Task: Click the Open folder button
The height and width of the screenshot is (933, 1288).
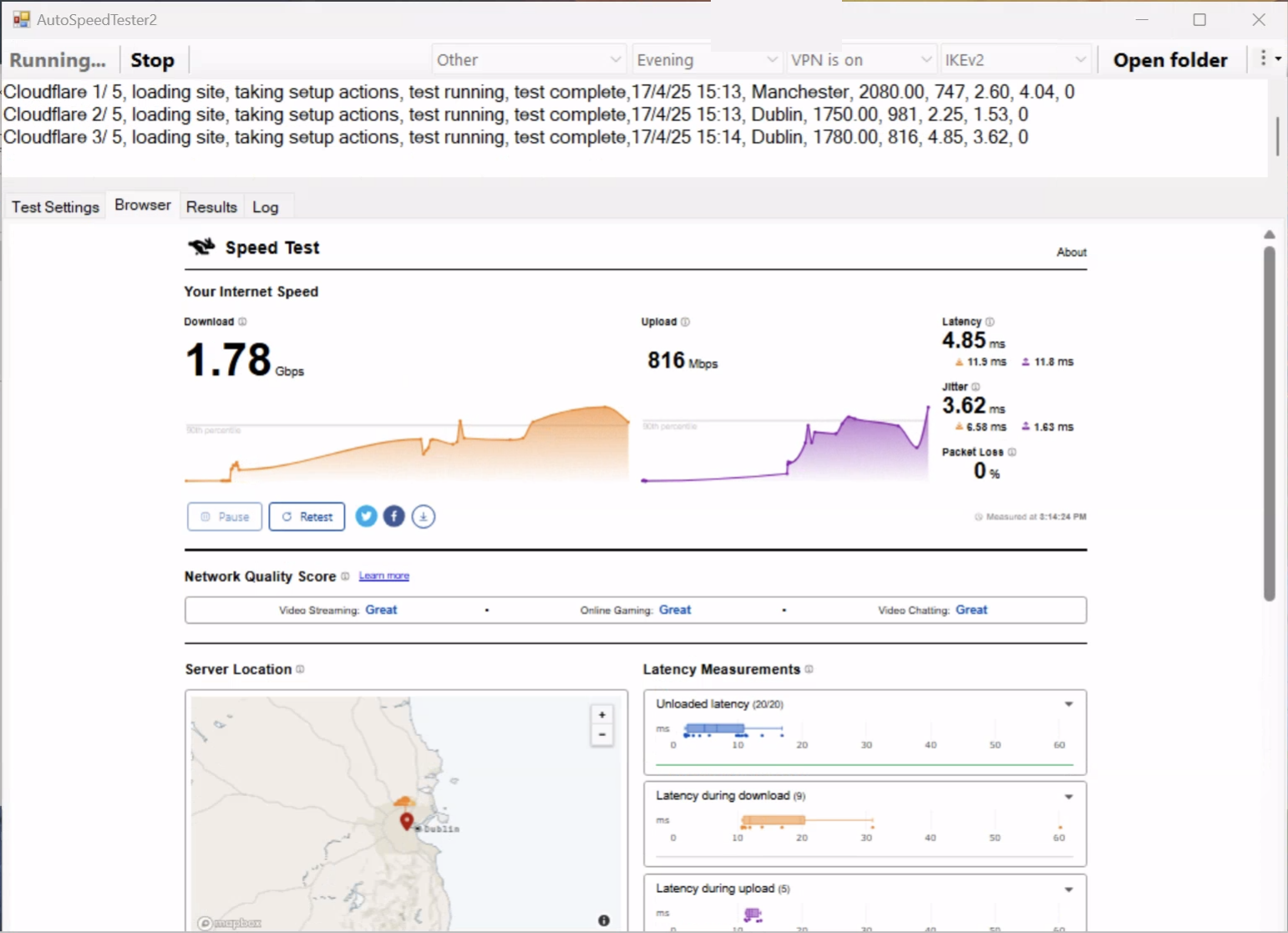Action: (x=1170, y=60)
